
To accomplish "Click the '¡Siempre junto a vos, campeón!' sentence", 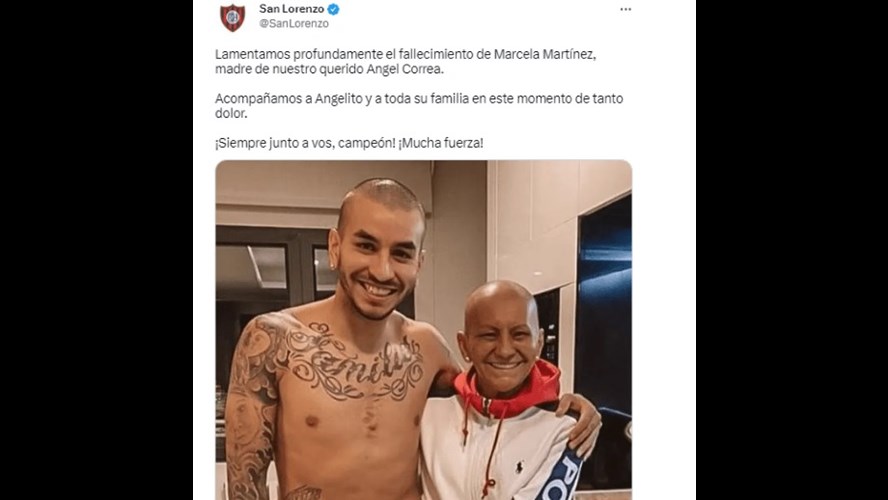I will point(305,143).
